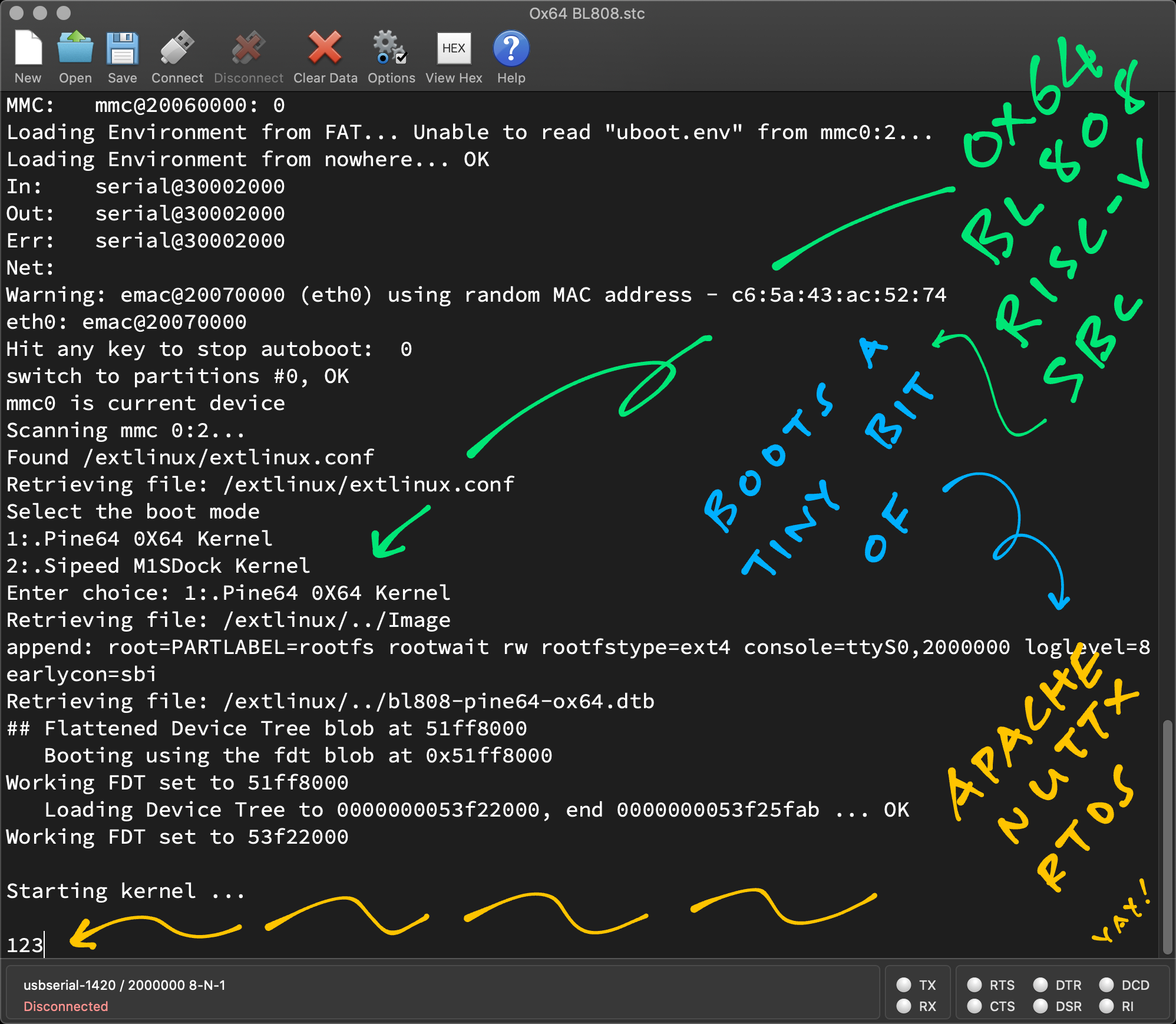
Task: Toggle the DTR signal indicator
Action: coord(1040,985)
